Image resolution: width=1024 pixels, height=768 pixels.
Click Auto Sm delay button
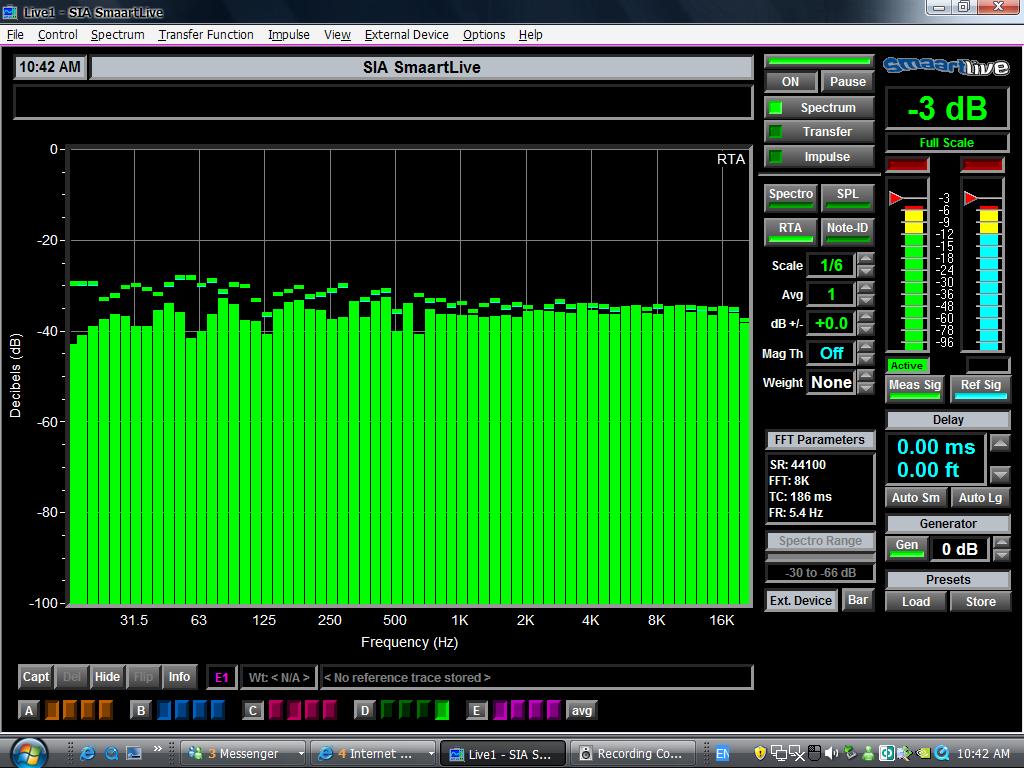pos(915,498)
